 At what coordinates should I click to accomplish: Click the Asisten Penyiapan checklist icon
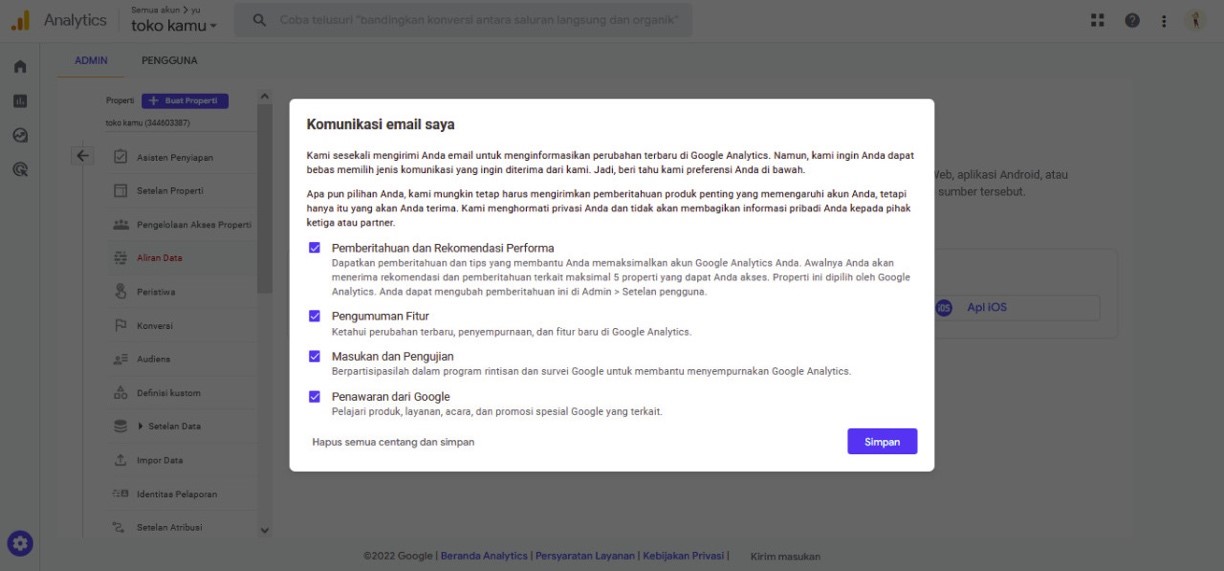(x=120, y=157)
